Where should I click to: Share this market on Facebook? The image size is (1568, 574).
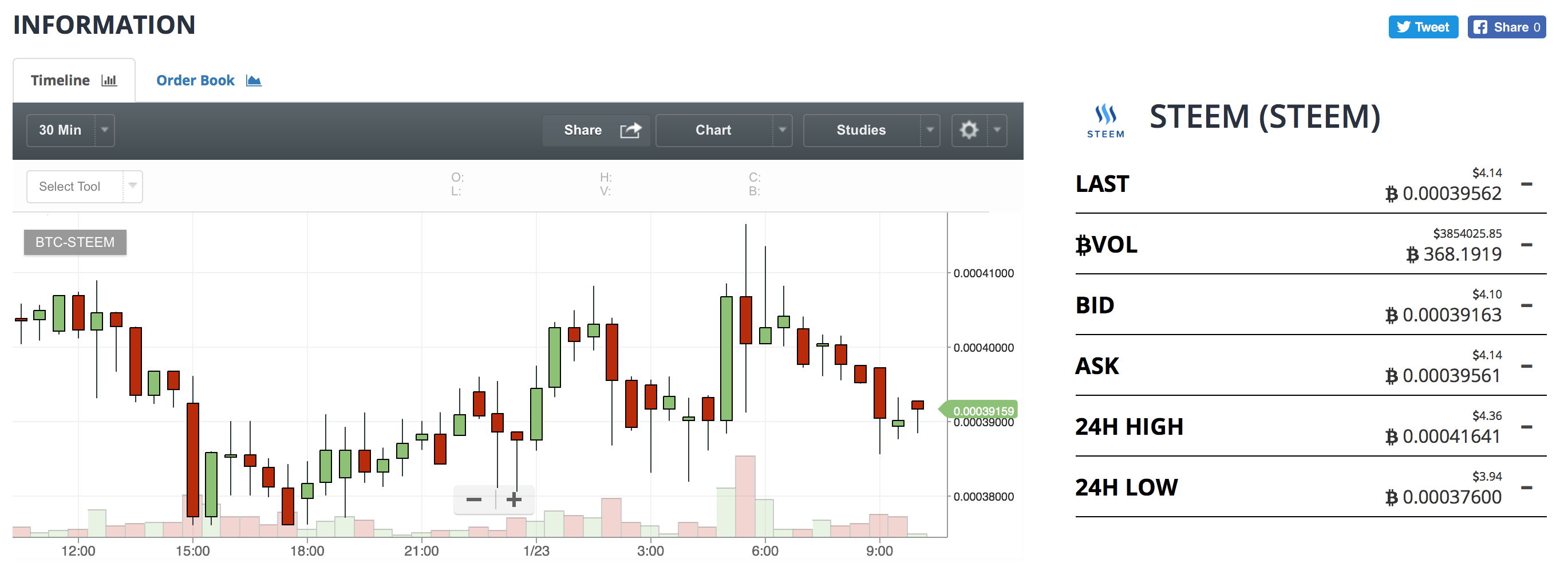[x=1507, y=27]
